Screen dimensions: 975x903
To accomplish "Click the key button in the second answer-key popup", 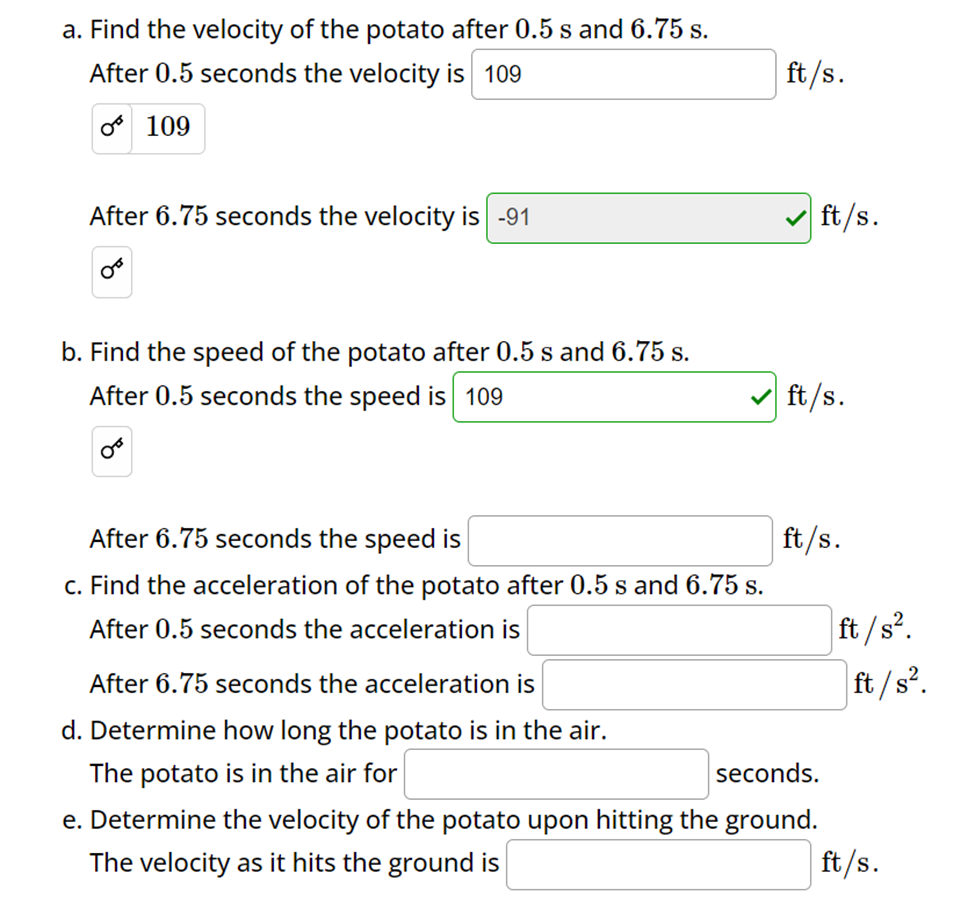I will [x=111, y=271].
